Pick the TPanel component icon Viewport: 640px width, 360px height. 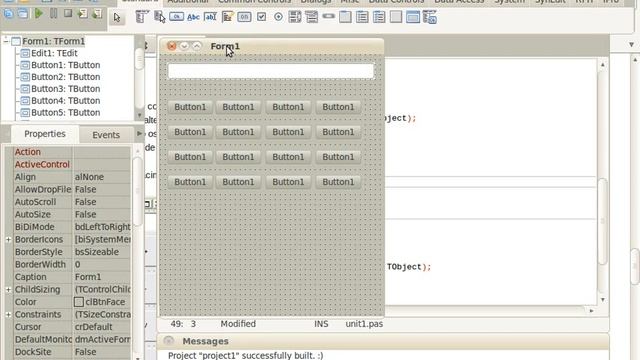[x=396, y=17]
